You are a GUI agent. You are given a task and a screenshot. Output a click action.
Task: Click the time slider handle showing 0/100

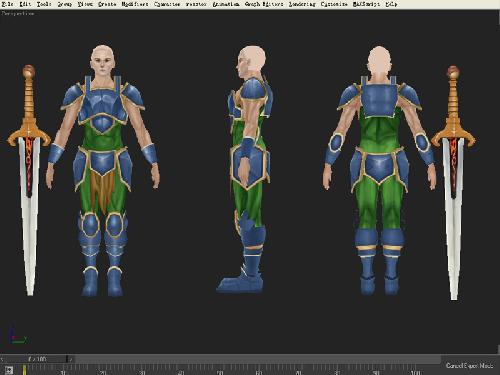click(x=37, y=359)
